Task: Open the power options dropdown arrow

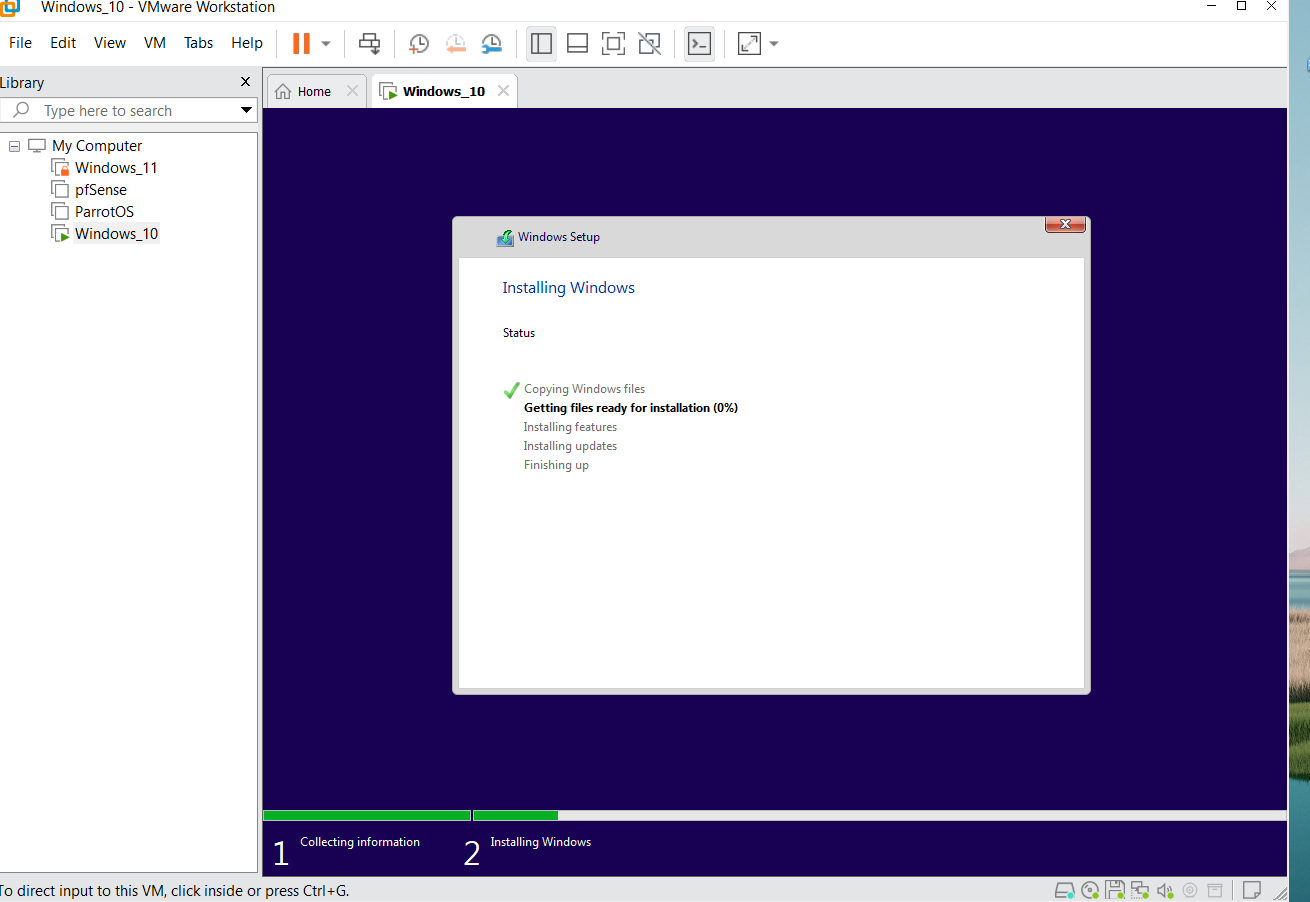Action: click(x=326, y=44)
